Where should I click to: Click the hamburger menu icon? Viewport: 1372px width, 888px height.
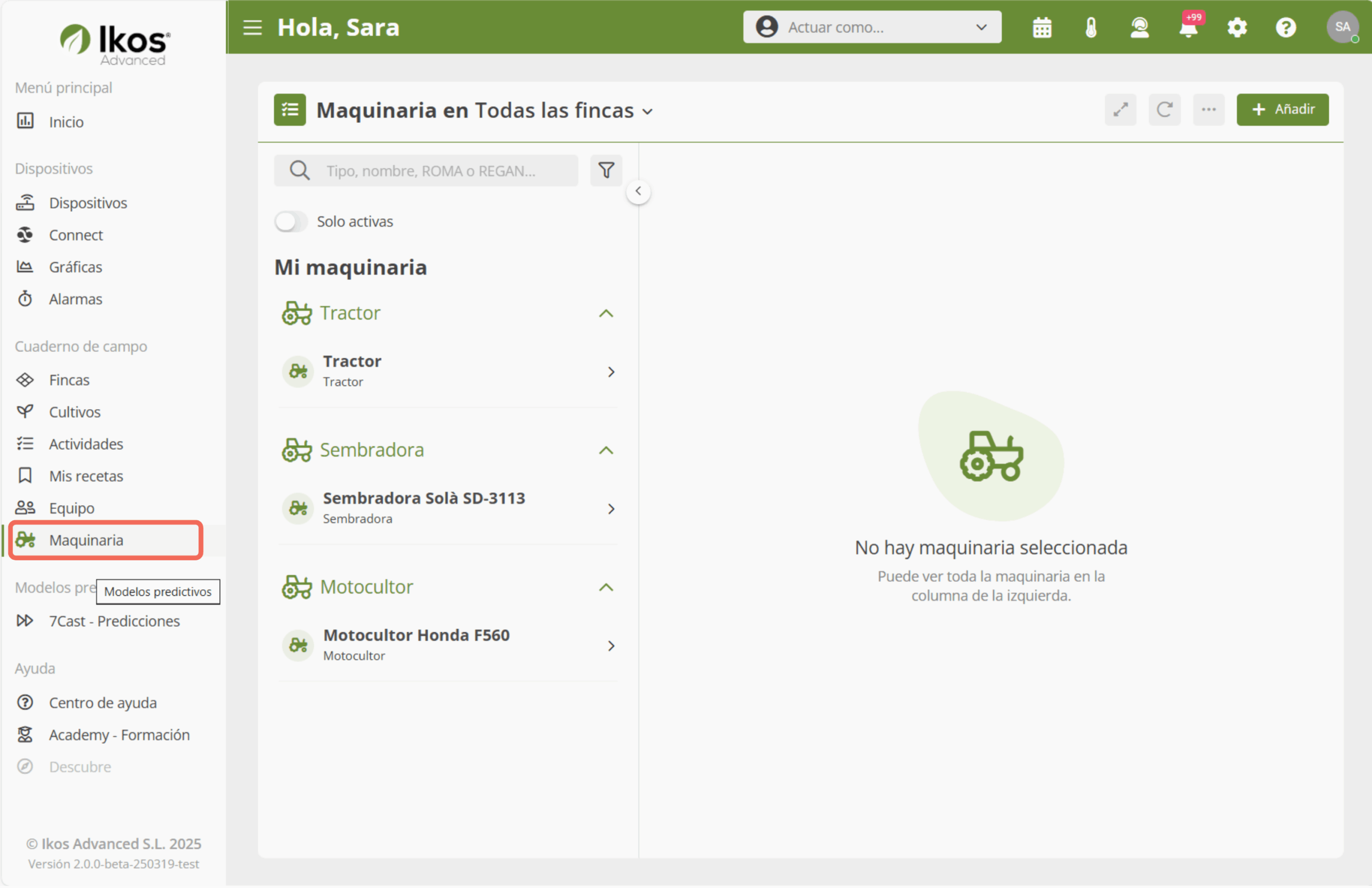tap(252, 27)
